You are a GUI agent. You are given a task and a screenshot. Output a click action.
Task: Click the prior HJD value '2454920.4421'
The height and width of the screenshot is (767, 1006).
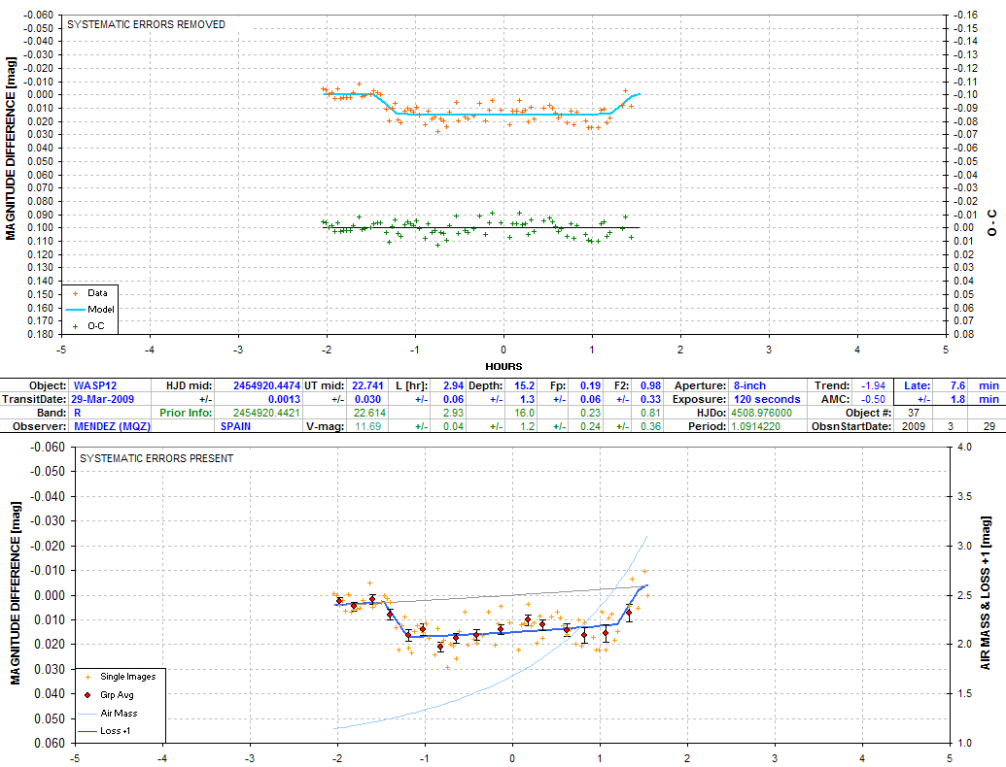pos(266,413)
